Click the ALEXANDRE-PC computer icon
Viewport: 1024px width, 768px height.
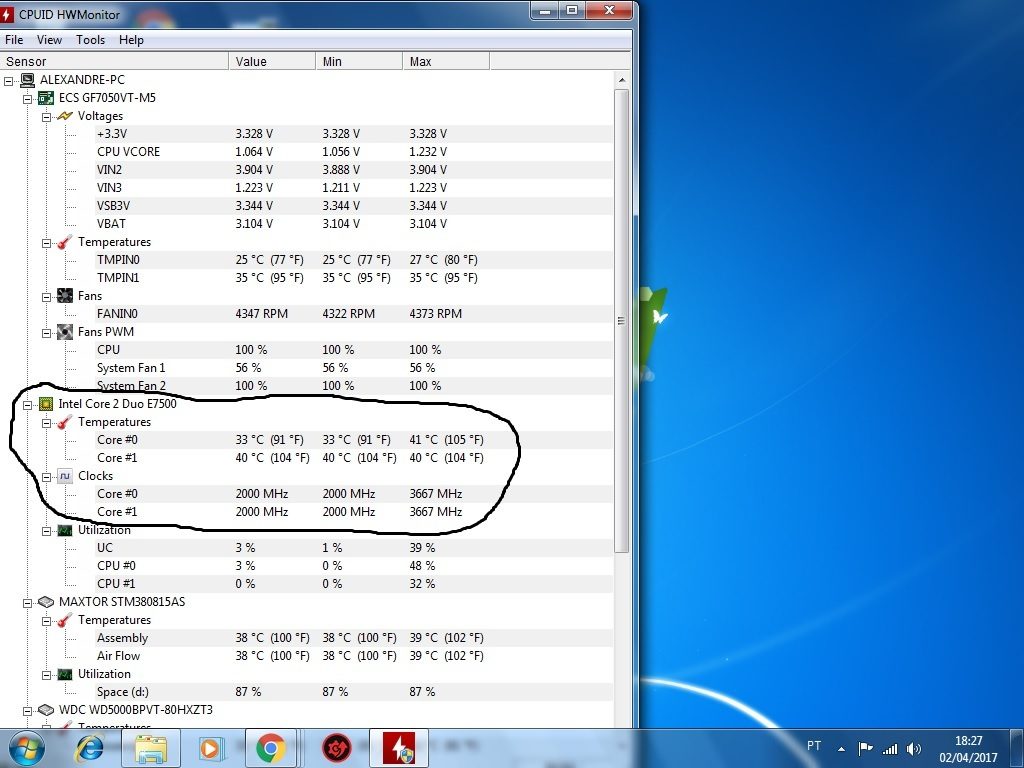click(x=27, y=80)
